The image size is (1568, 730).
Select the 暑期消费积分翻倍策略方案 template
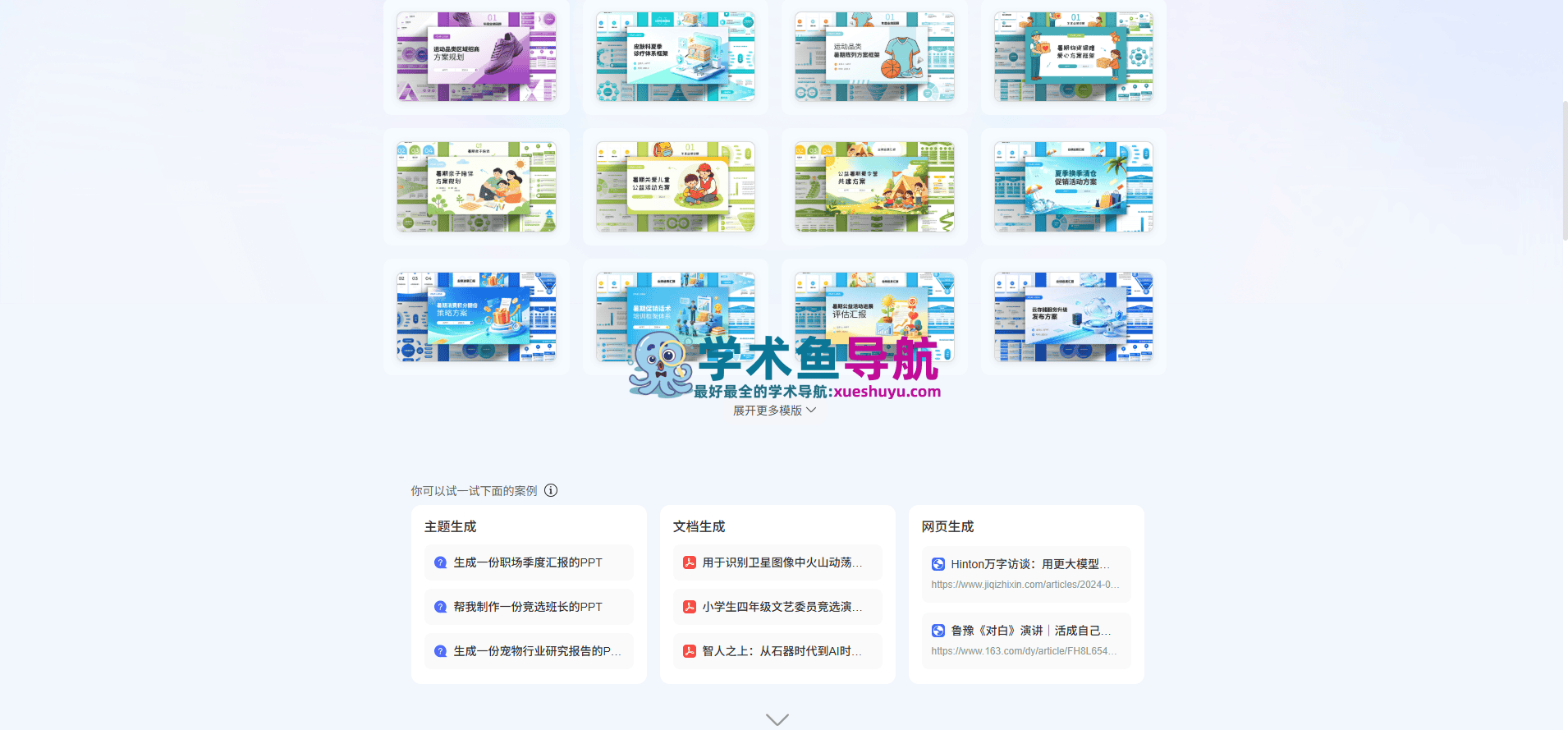coord(476,317)
